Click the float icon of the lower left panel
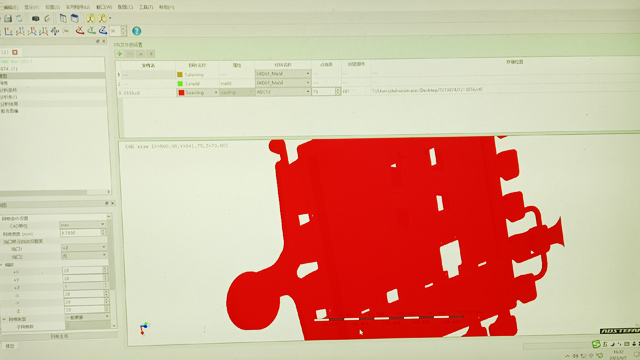The image size is (640, 360). point(107,203)
